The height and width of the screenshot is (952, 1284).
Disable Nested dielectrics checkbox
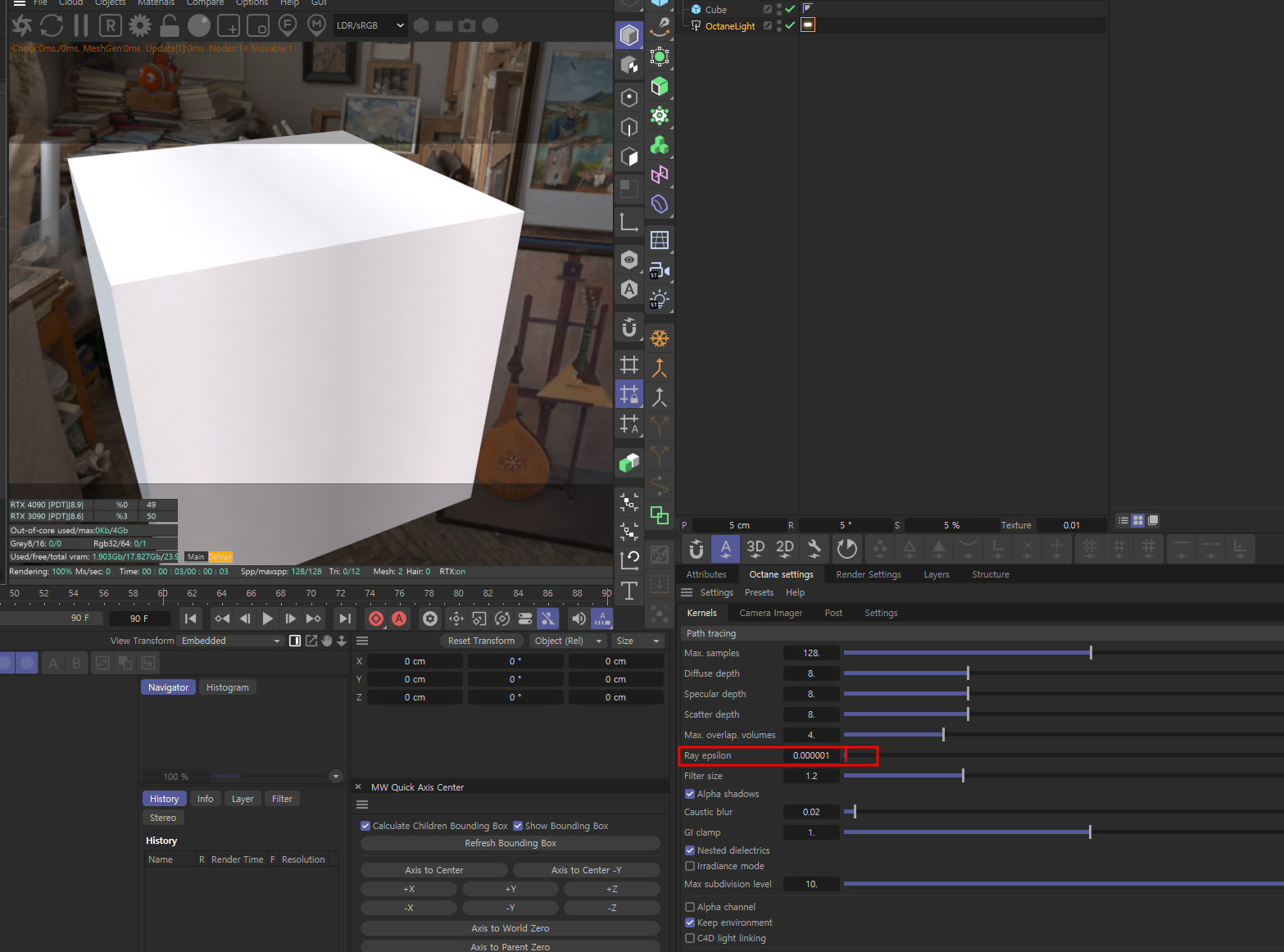tap(690, 850)
